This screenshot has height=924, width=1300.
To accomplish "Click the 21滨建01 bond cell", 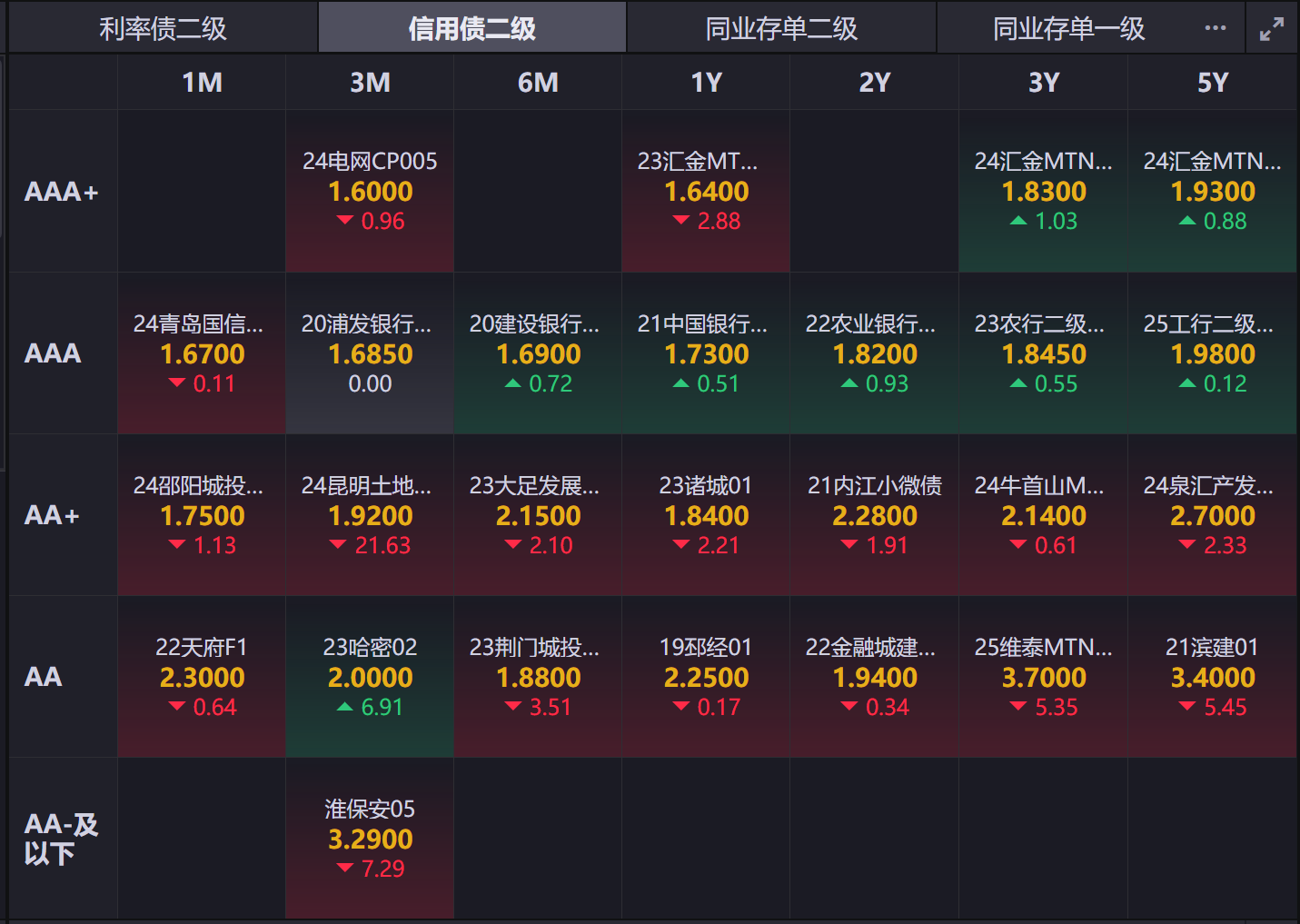I will [x=1212, y=677].
